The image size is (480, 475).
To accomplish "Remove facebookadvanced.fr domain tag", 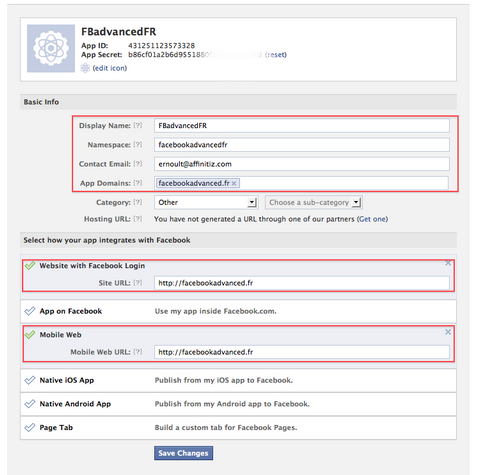I will (x=234, y=183).
